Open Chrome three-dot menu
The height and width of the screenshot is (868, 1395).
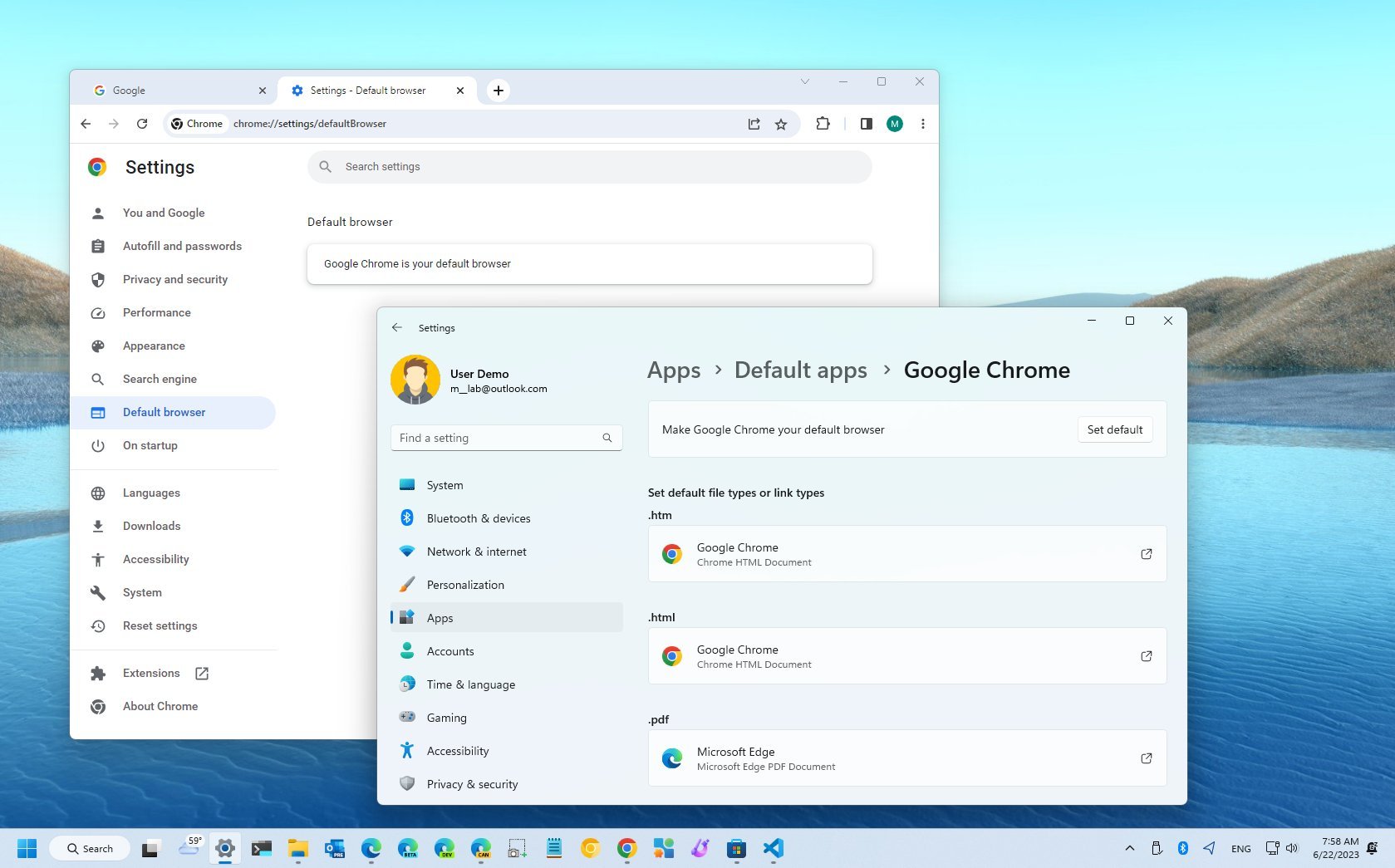coord(922,124)
